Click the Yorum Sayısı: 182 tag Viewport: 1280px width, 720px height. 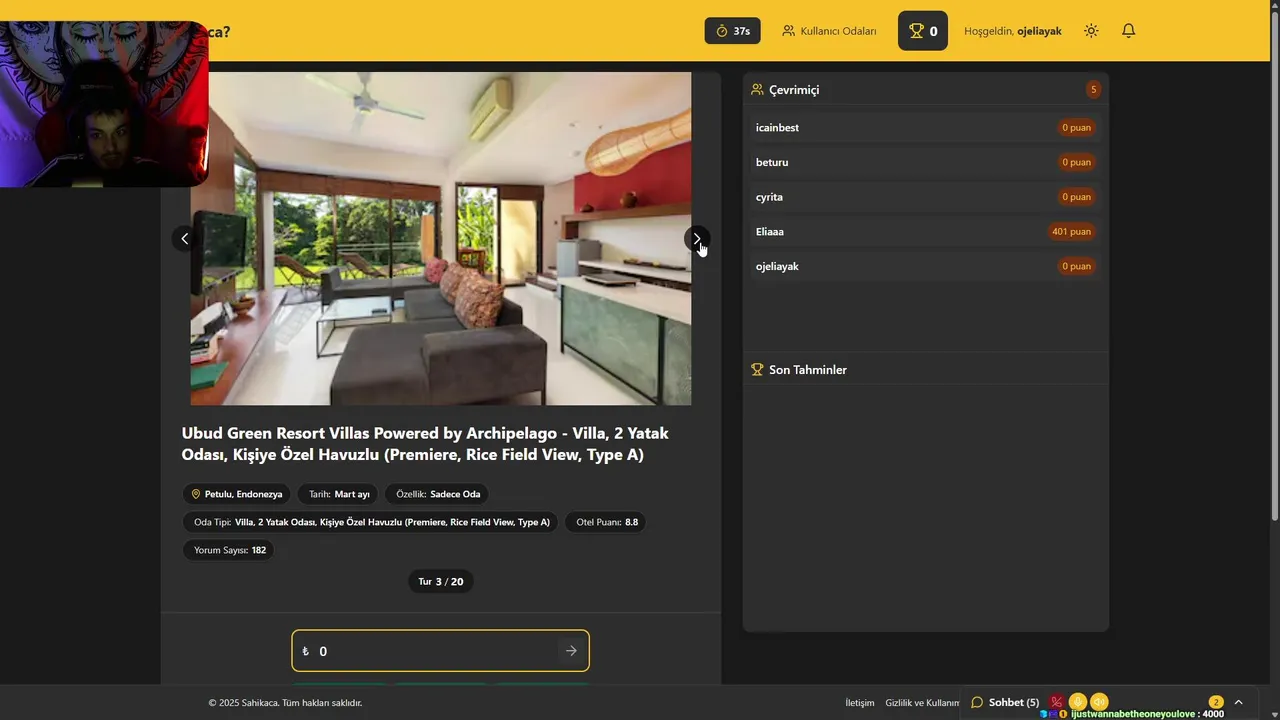click(x=229, y=550)
